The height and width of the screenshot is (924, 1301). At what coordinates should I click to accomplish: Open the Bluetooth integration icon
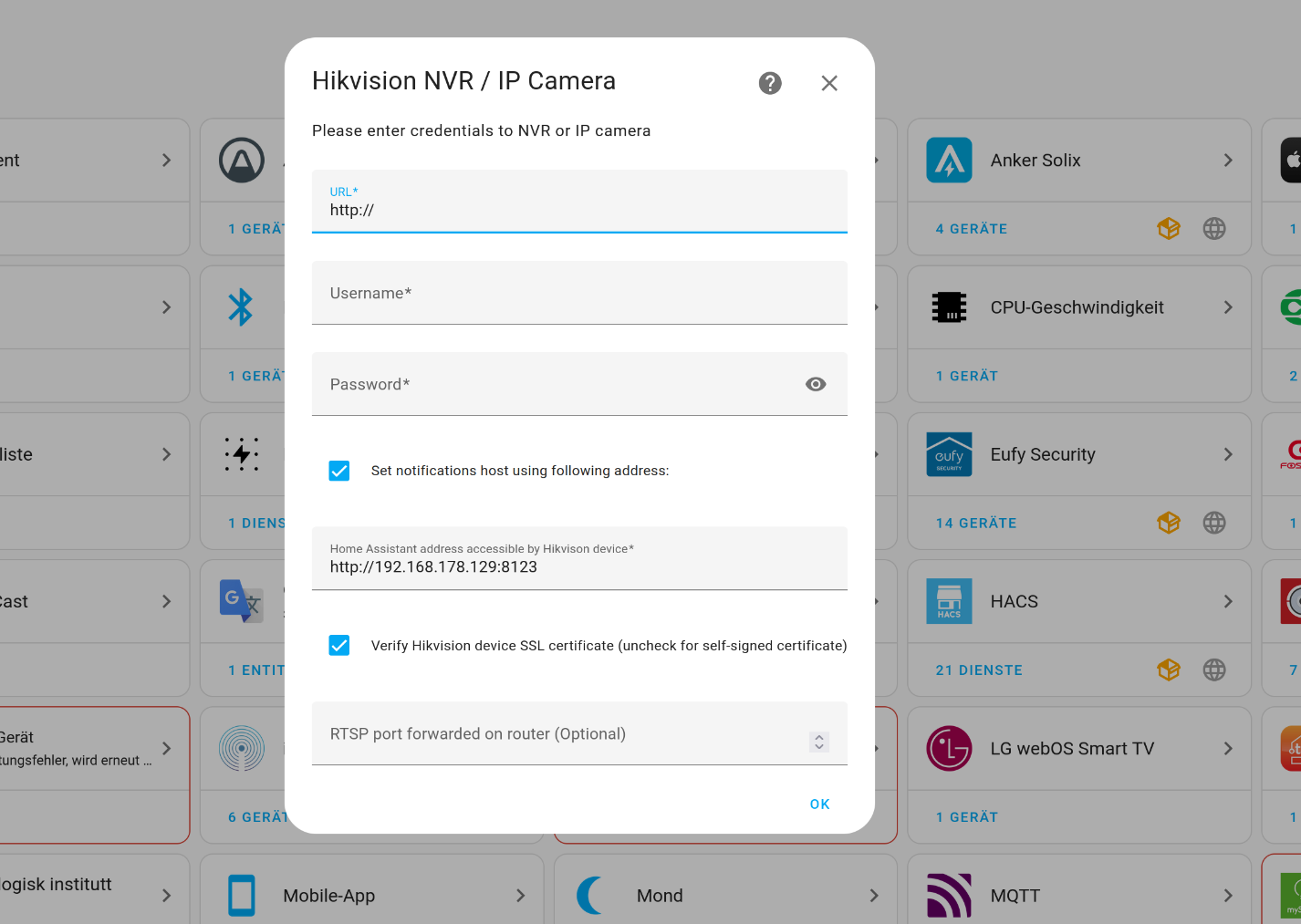pyautogui.click(x=241, y=307)
